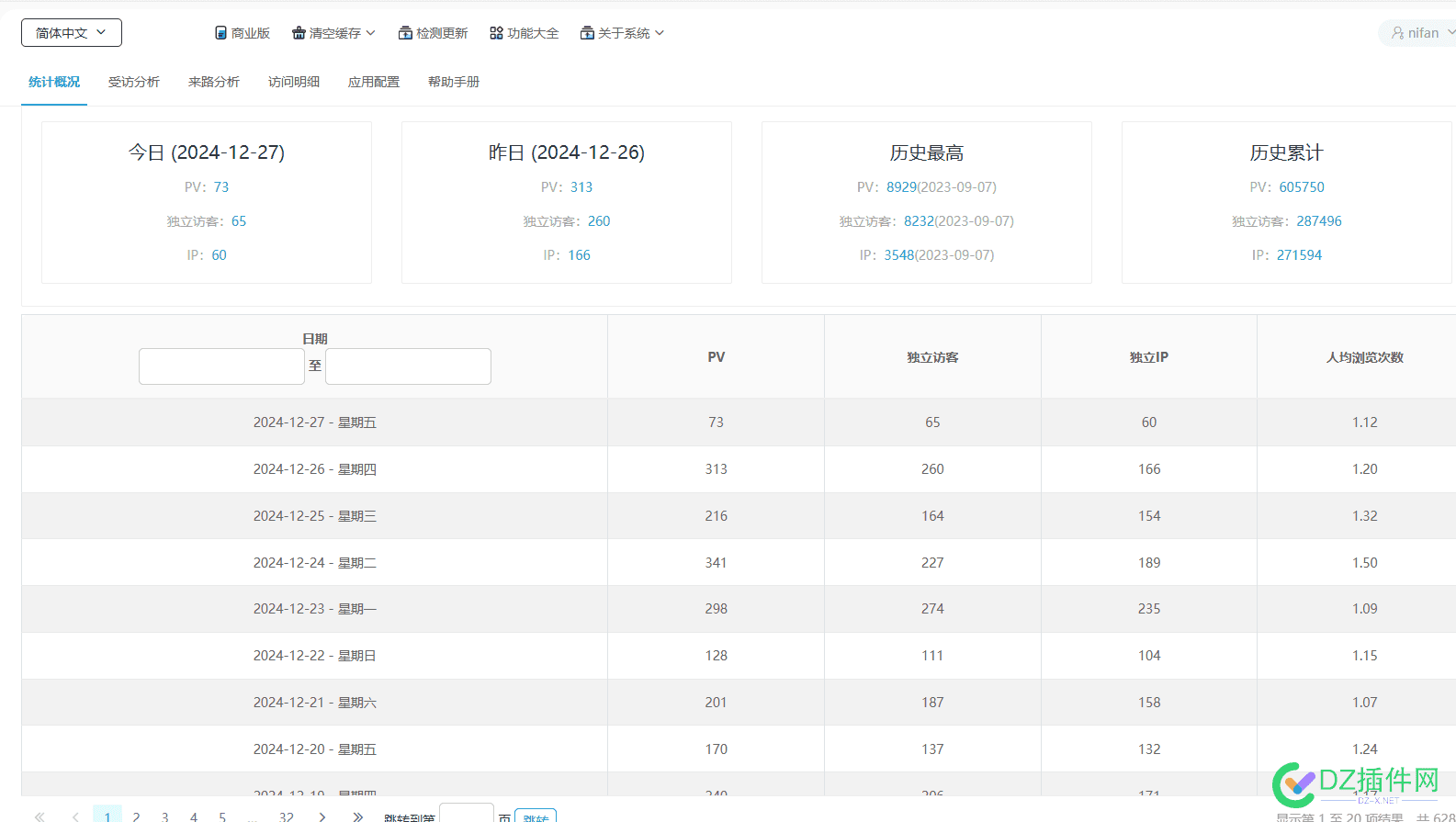Expand the 清空缓存 menu
The height and width of the screenshot is (822, 1456).
click(x=333, y=33)
